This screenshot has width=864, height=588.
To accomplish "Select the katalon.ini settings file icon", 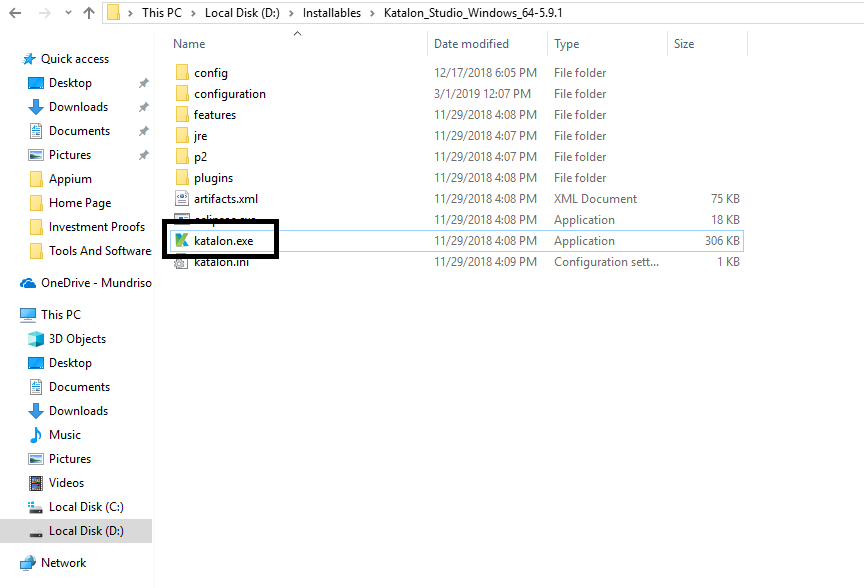I will pos(180,264).
